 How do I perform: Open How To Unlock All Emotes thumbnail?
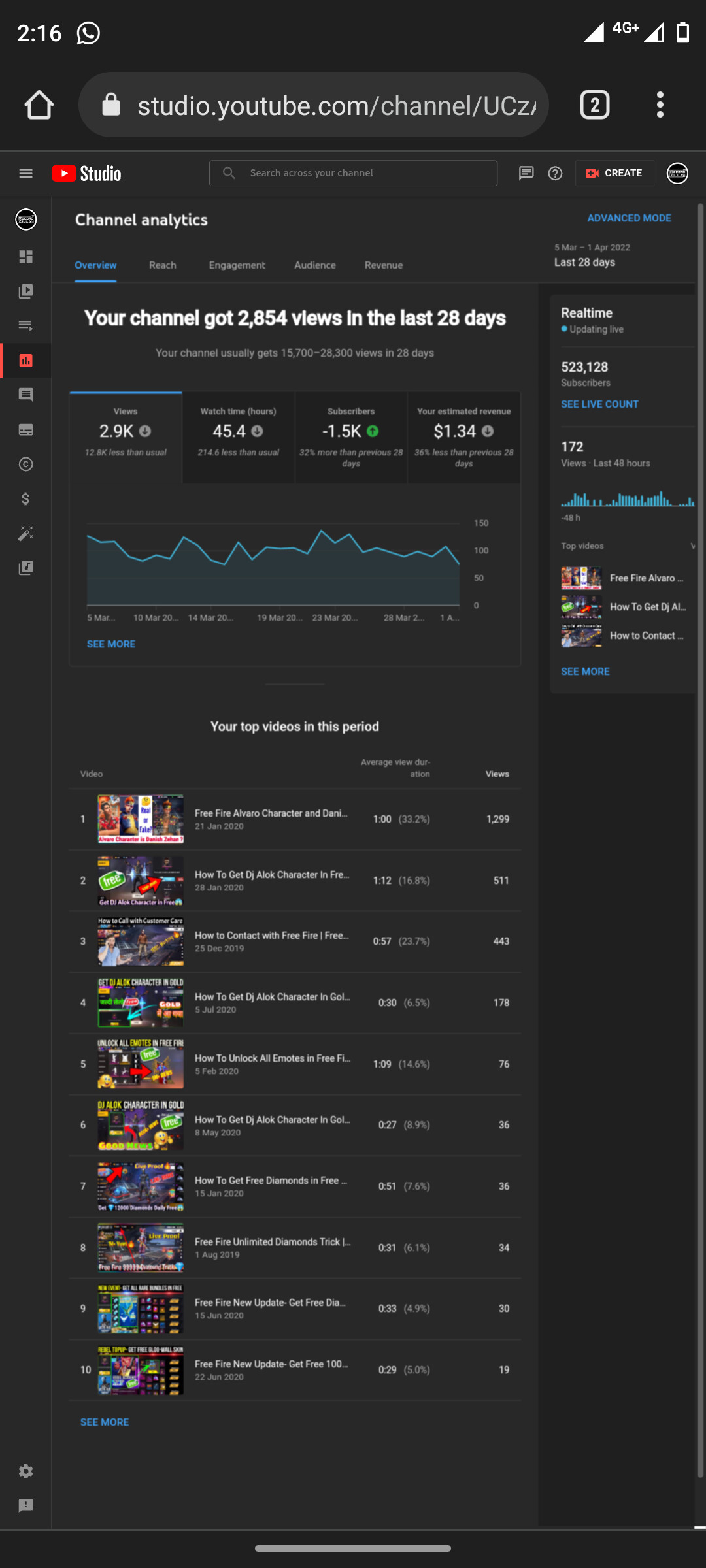point(141,1064)
